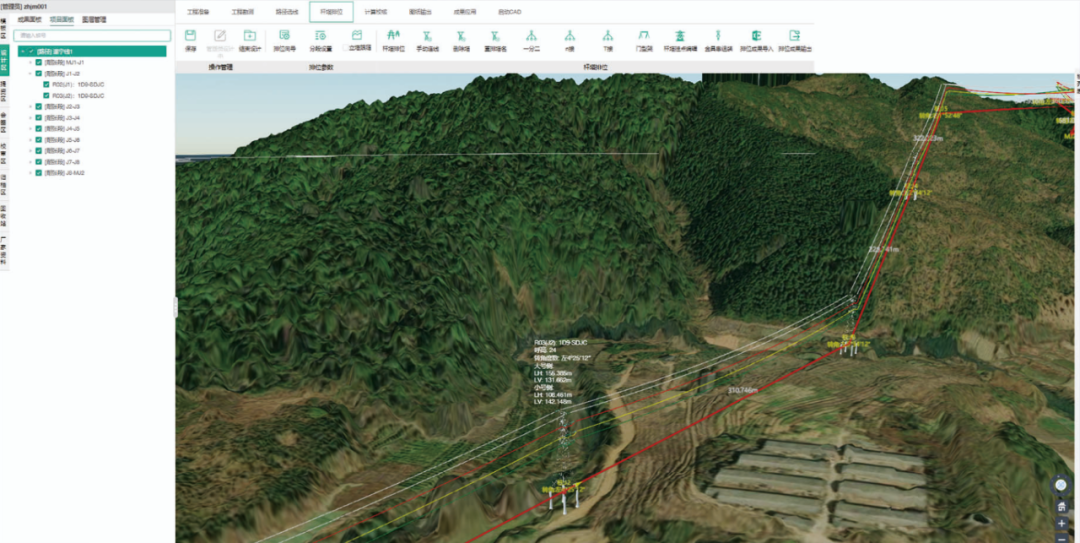The width and height of the screenshot is (1080, 543).
Task: Uncheck the MJ1-J1 section checkbox
Action: click(38, 62)
